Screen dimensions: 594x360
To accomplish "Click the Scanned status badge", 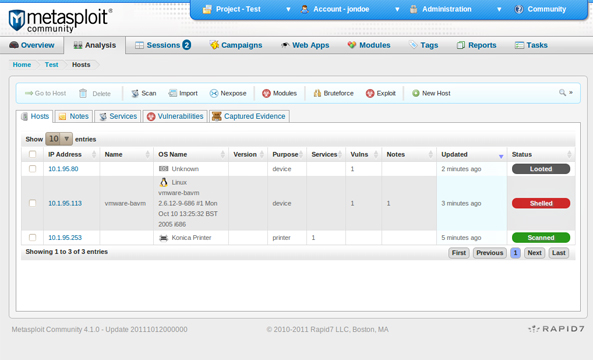I will (541, 238).
